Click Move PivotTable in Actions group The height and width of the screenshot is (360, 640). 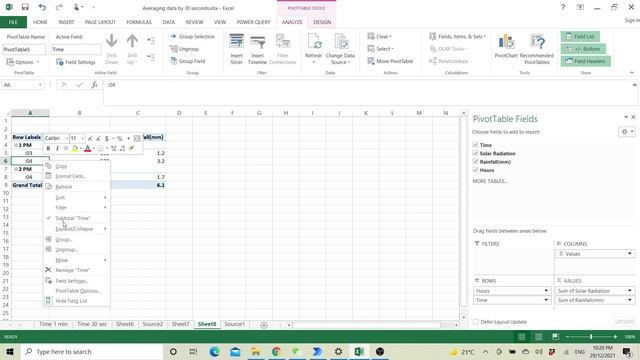point(391,61)
